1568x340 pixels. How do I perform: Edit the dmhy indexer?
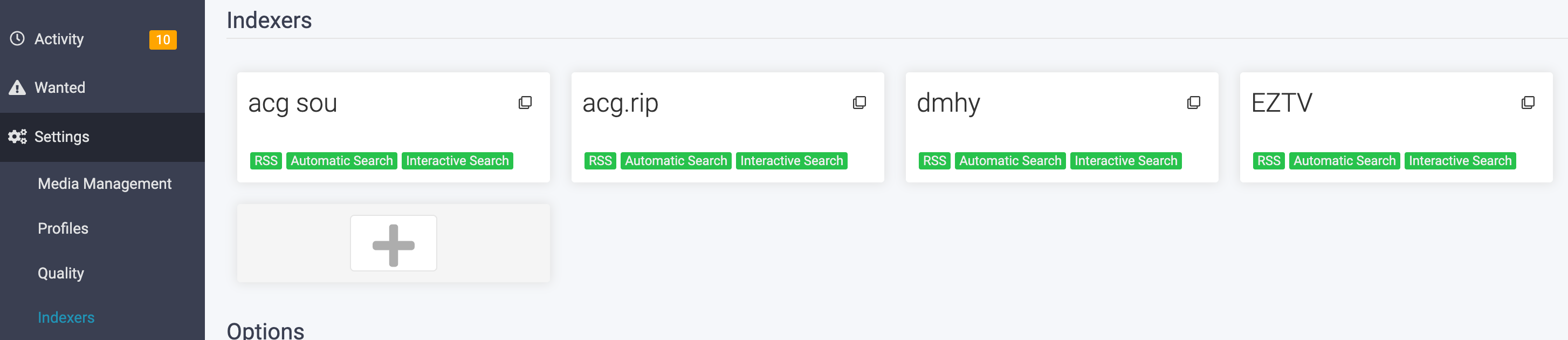(x=1062, y=127)
